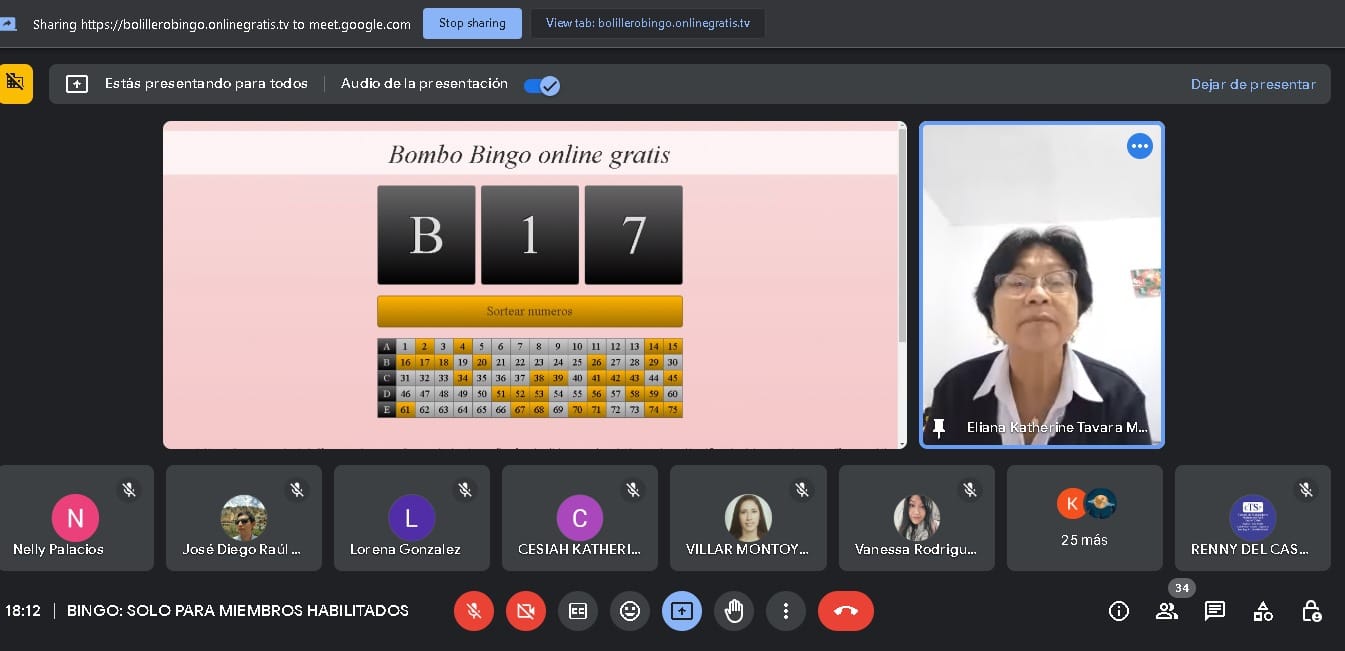1345x651 pixels.
Task: Open options on Eliana's video tile
Action: [1140, 146]
